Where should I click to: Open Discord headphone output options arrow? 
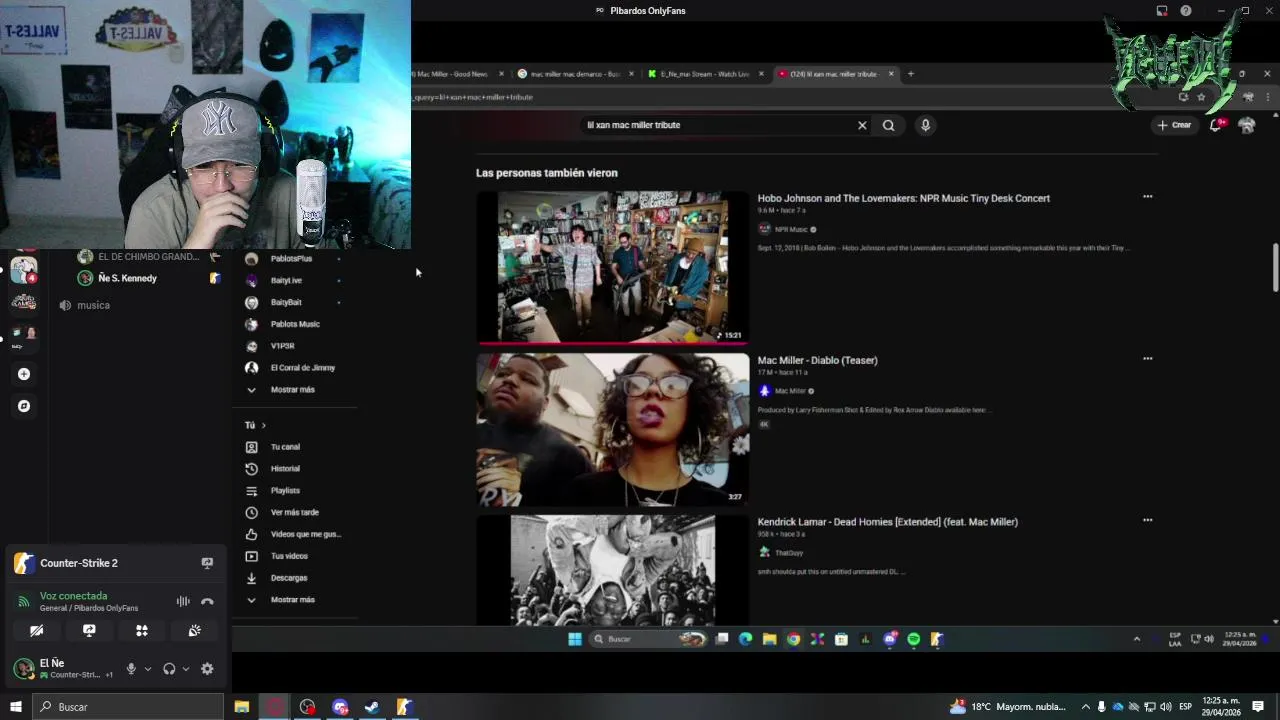(x=185, y=669)
